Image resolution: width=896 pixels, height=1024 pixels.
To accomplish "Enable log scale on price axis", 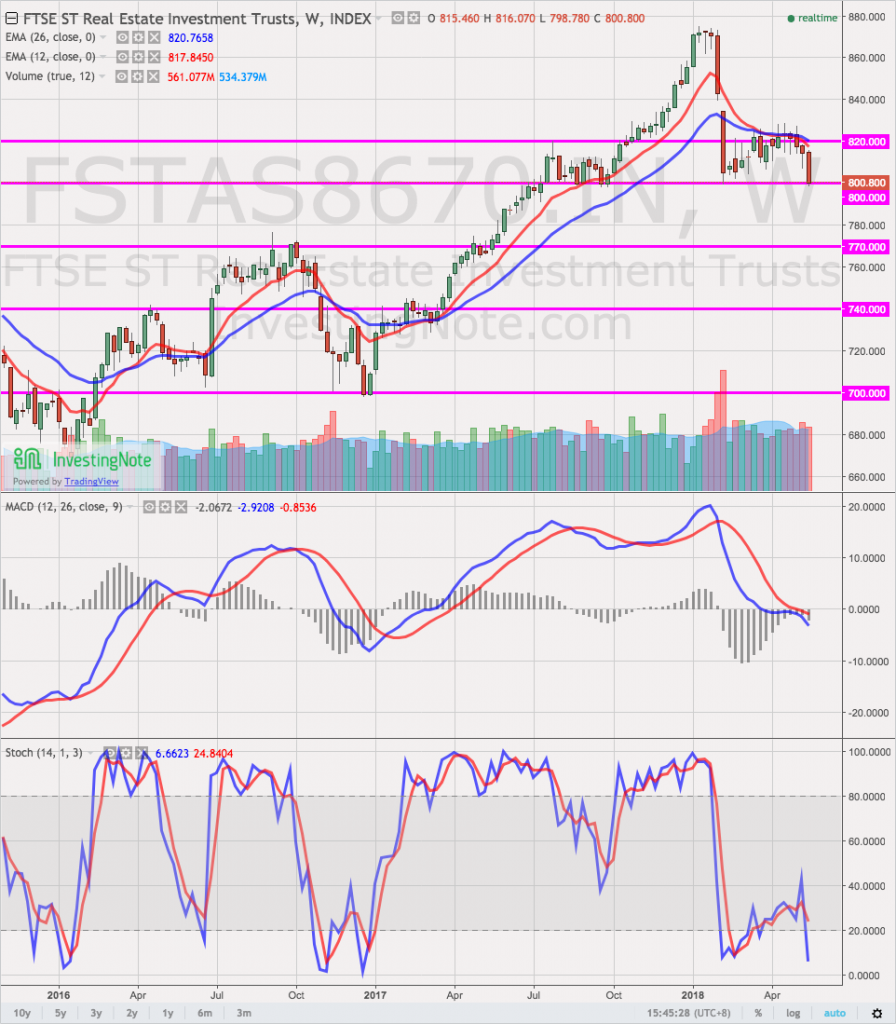I will tap(795, 1012).
